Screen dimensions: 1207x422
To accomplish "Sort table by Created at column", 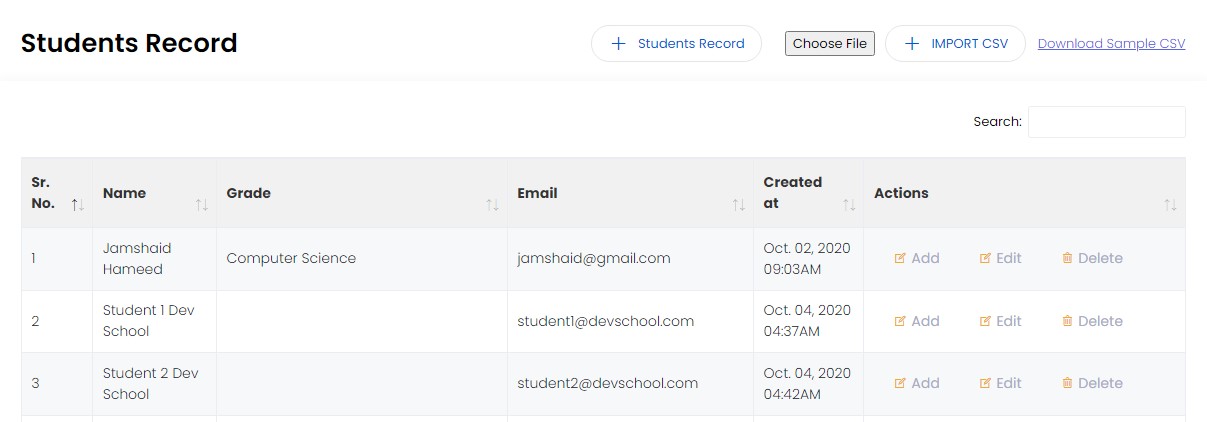I will click(x=849, y=204).
